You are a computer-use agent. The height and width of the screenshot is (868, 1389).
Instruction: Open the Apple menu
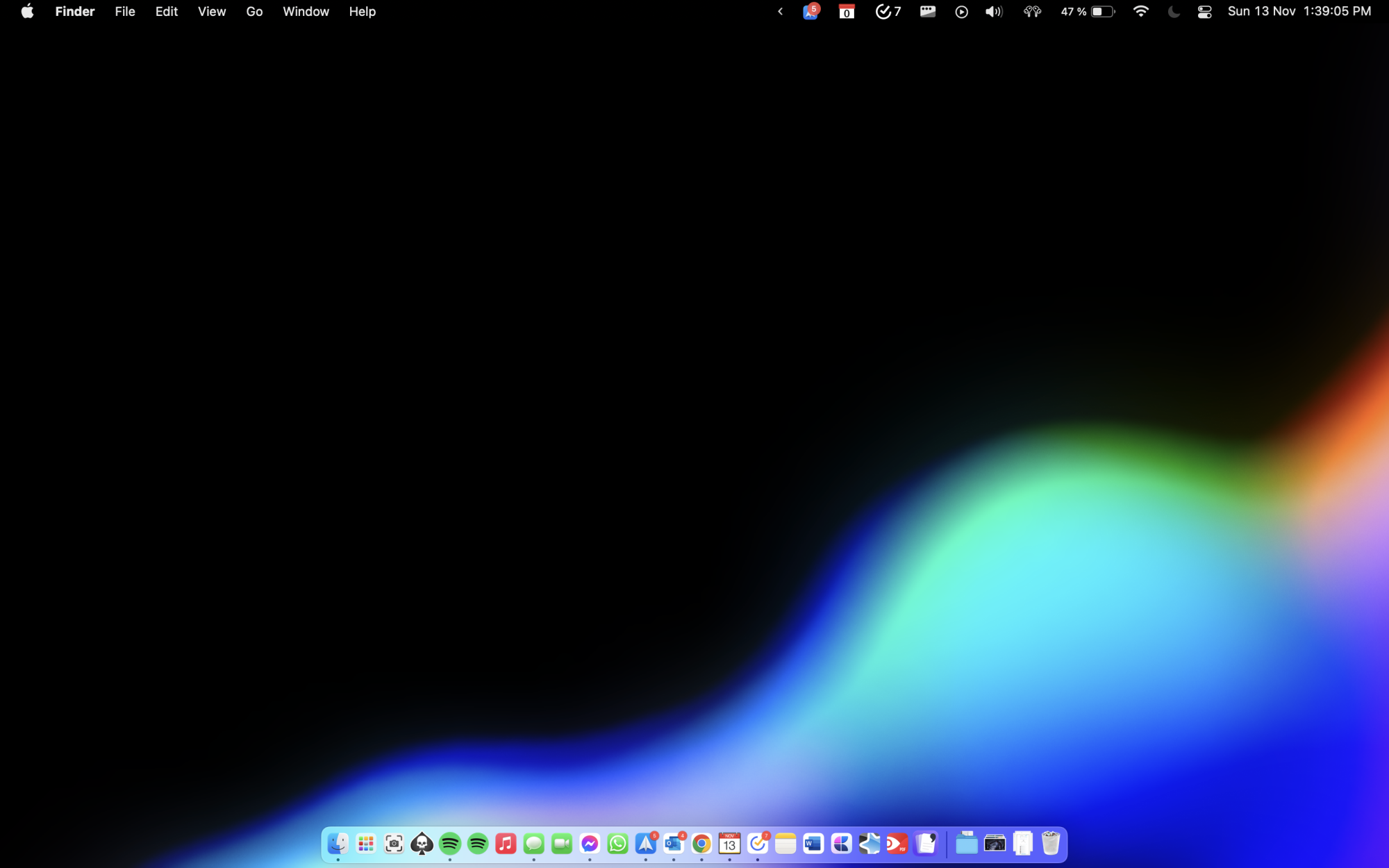pyautogui.click(x=27, y=12)
